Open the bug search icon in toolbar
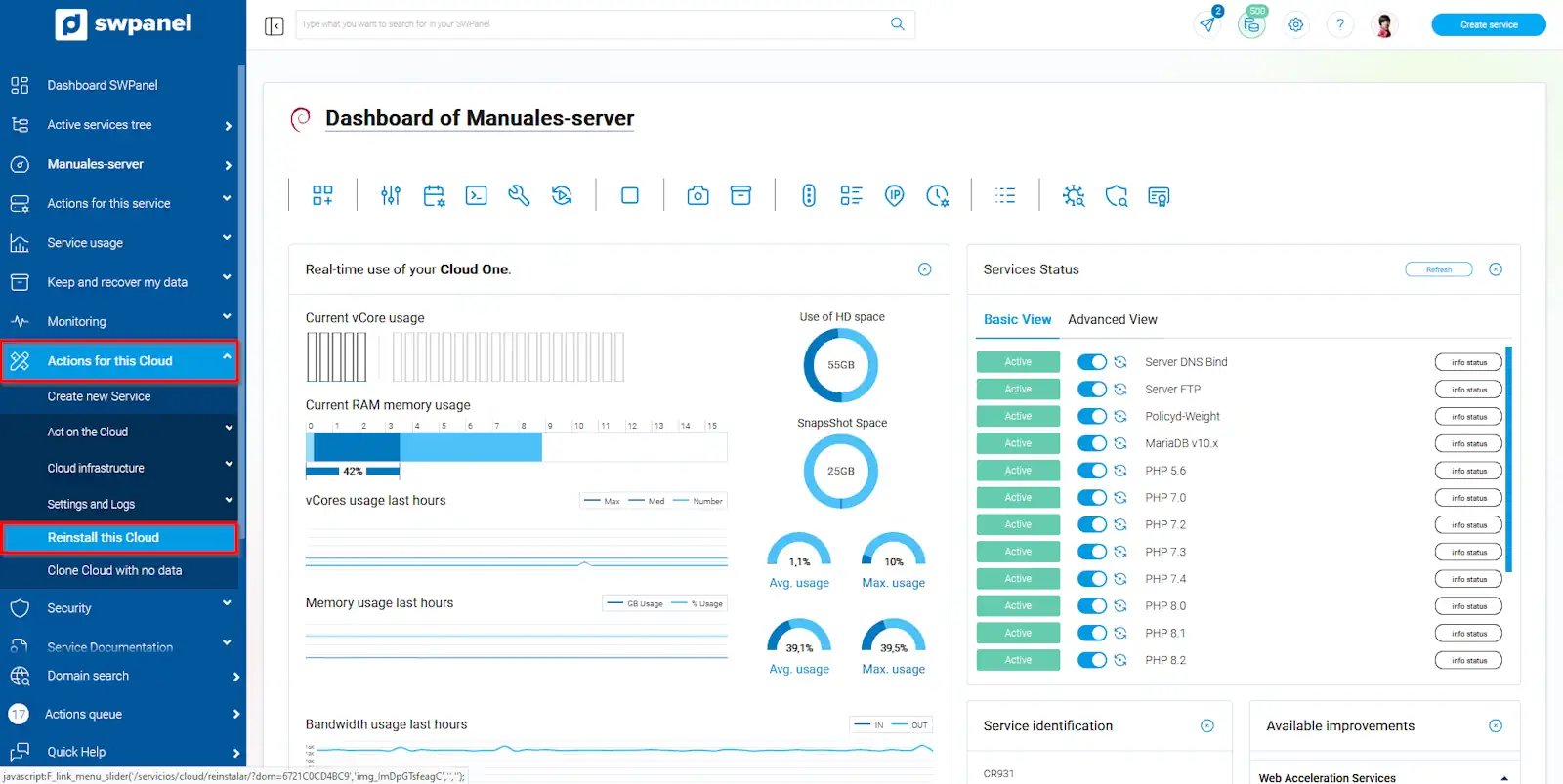This screenshot has width=1563, height=784. [1074, 196]
